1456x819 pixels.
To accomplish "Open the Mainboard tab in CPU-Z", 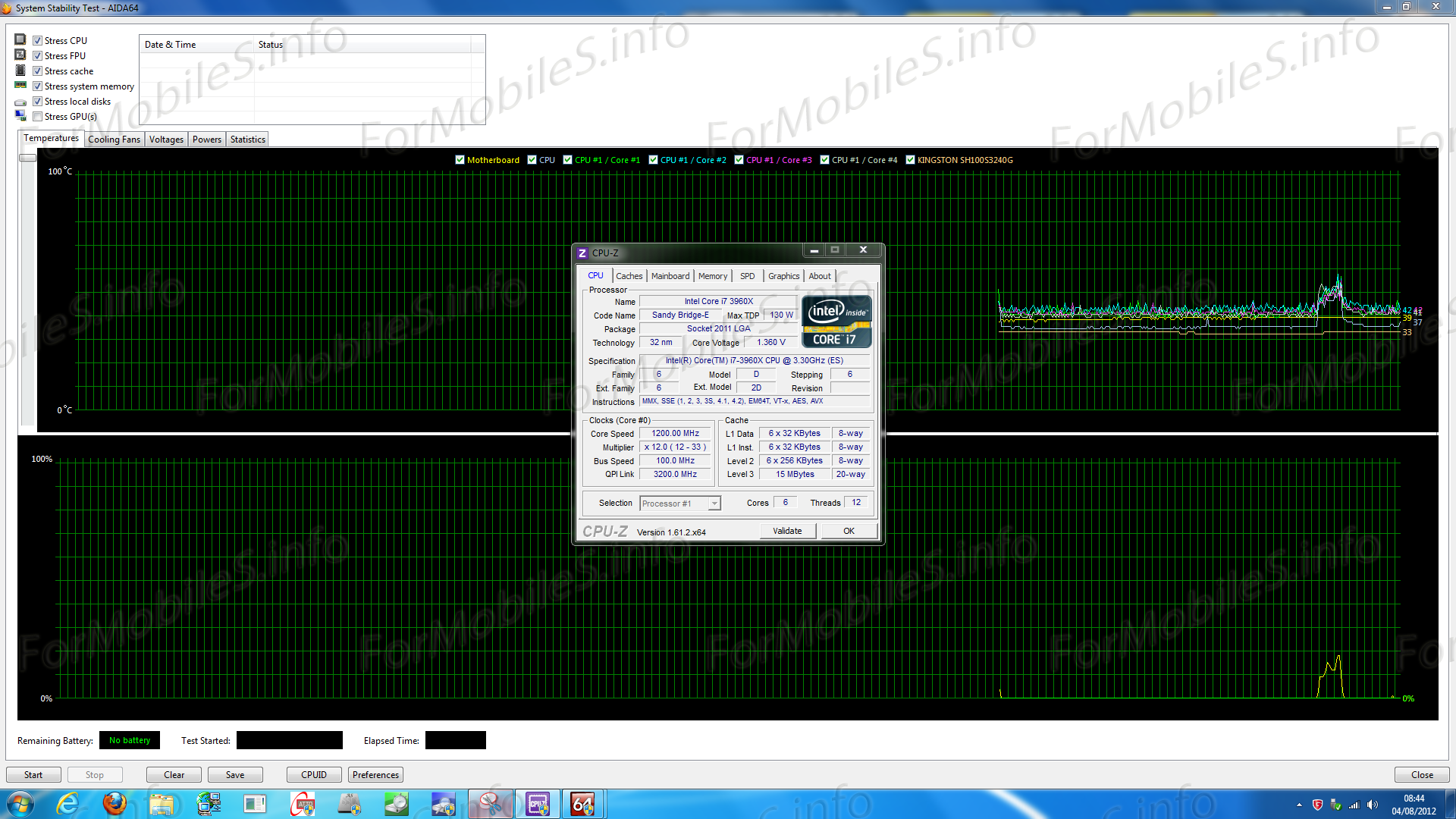I will 670,276.
